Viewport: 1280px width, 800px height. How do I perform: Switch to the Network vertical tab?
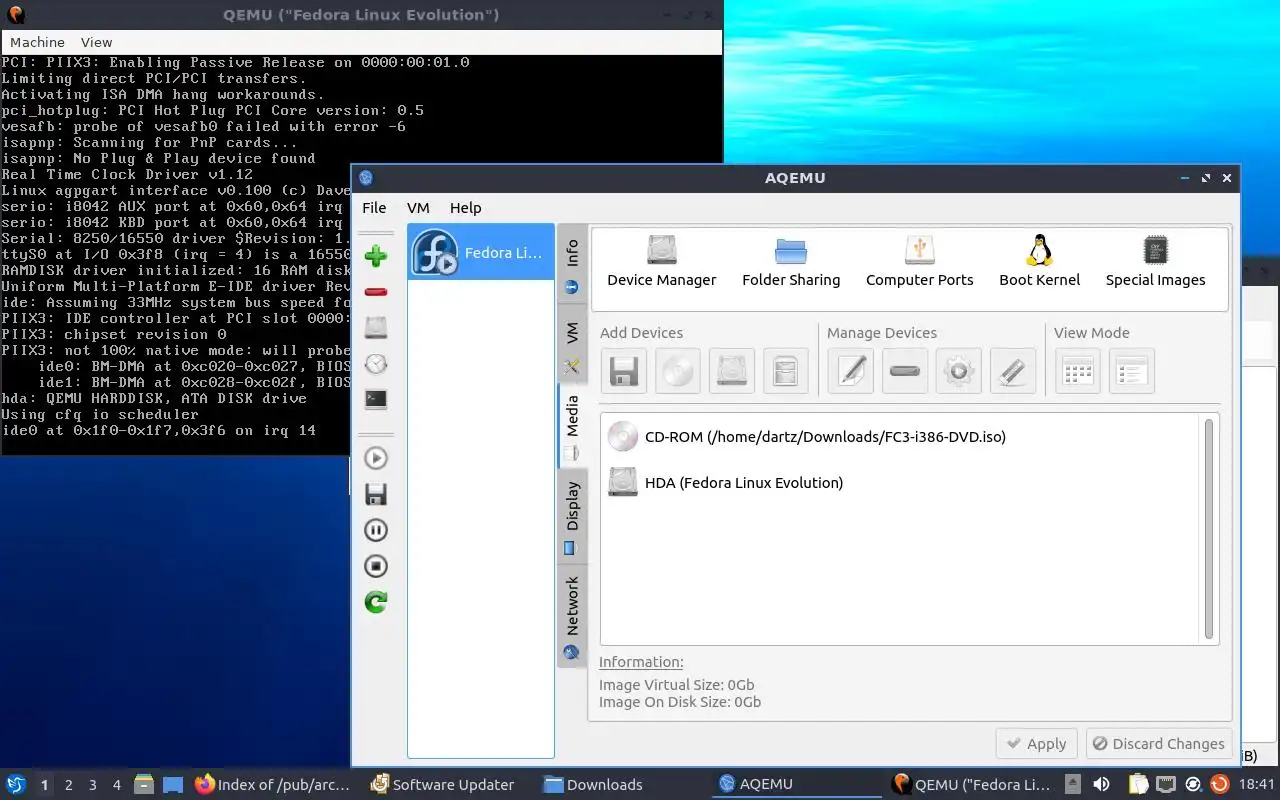(x=572, y=615)
